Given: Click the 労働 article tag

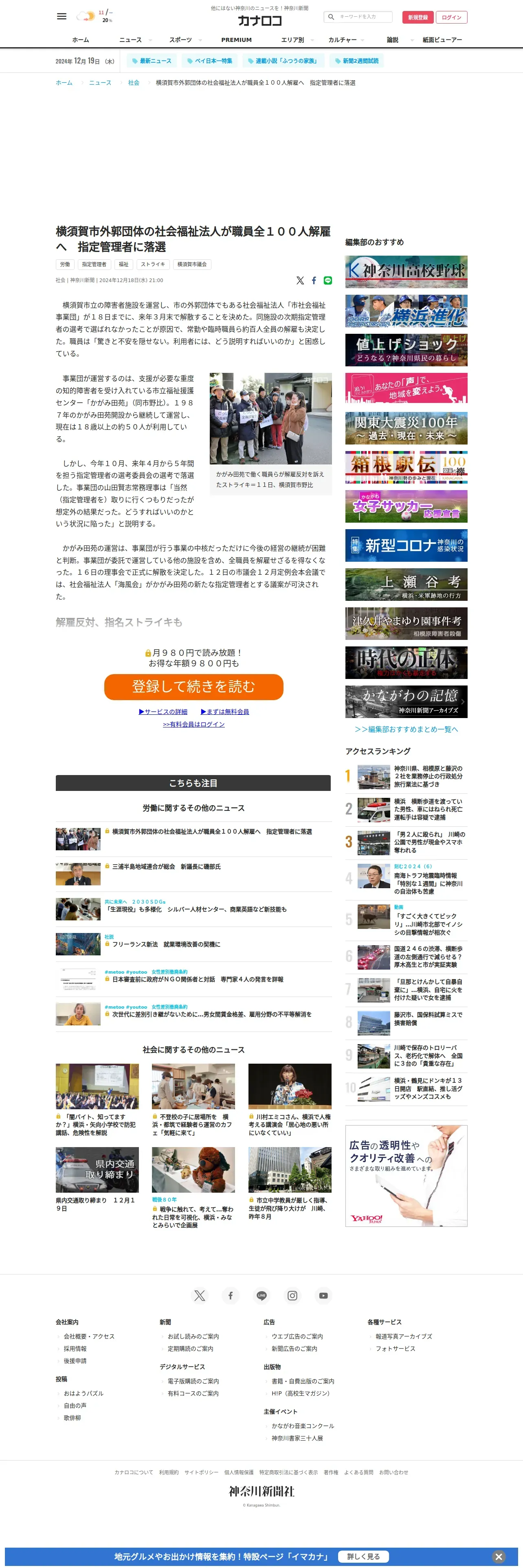Looking at the screenshot, I should 65,265.
